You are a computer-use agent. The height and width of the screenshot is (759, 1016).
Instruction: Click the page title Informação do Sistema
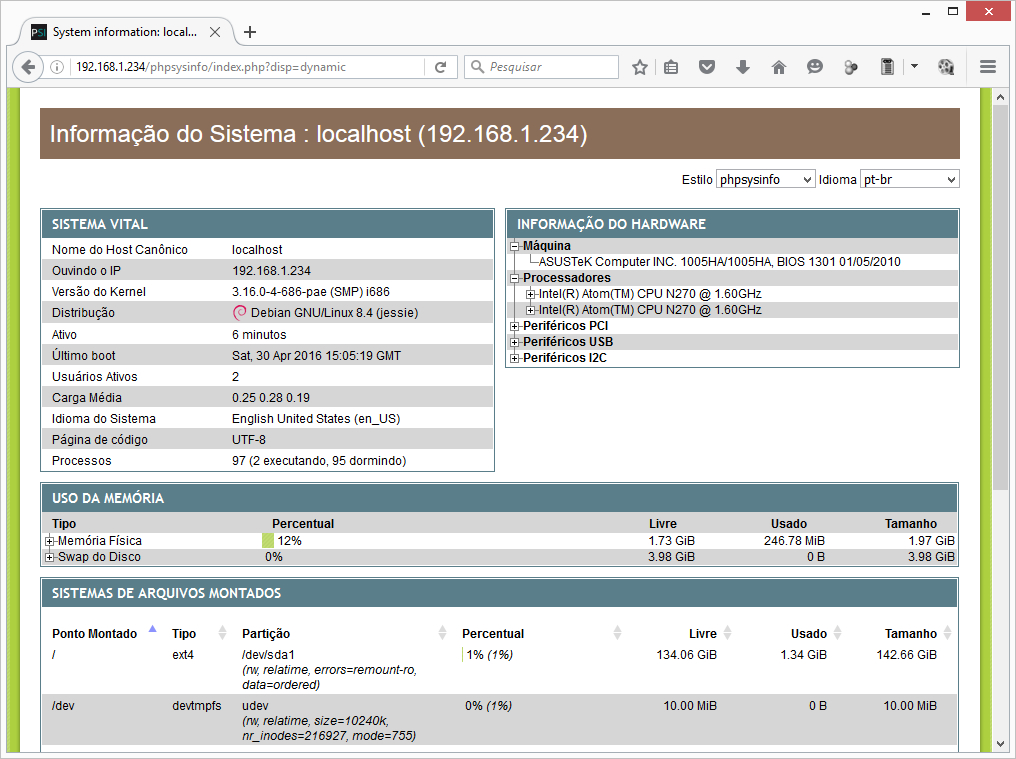318,134
